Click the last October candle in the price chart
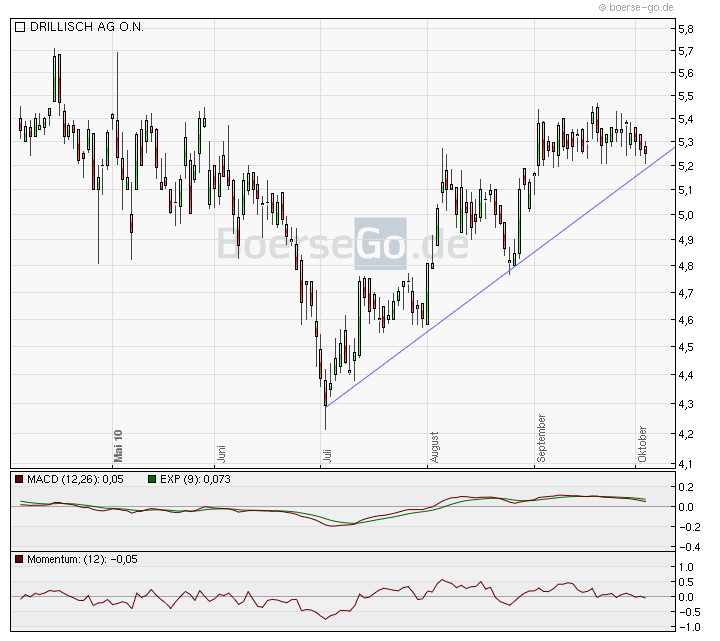The height and width of the screenshot is (641, 720). 645,152
